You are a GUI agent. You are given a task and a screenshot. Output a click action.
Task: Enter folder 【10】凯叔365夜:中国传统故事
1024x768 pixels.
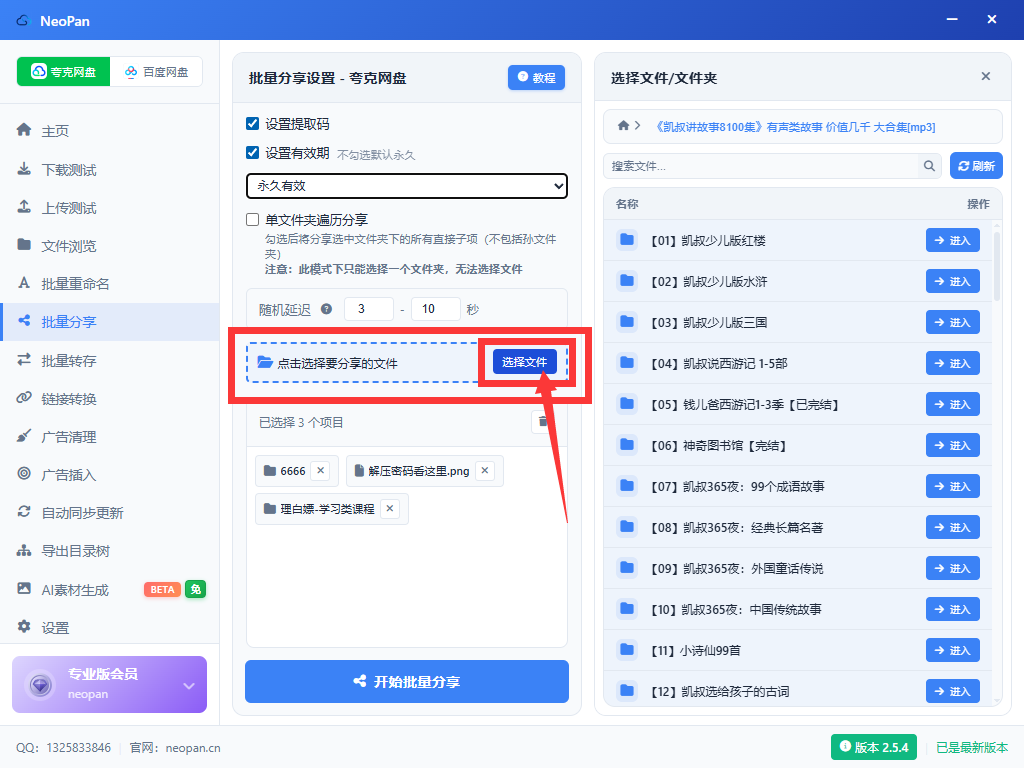(x=953, y=609)
